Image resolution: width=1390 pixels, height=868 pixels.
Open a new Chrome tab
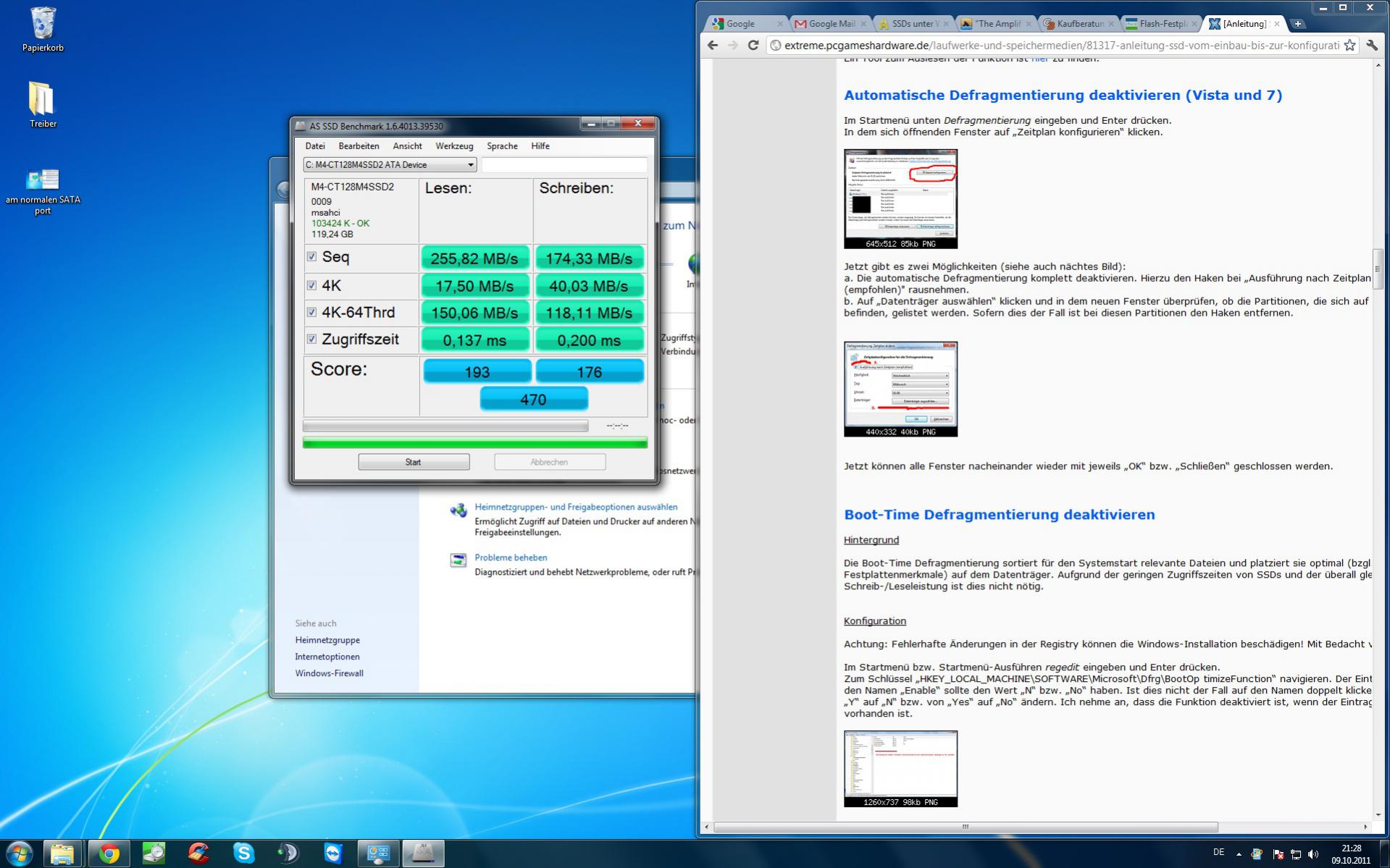coord(1298,24)
